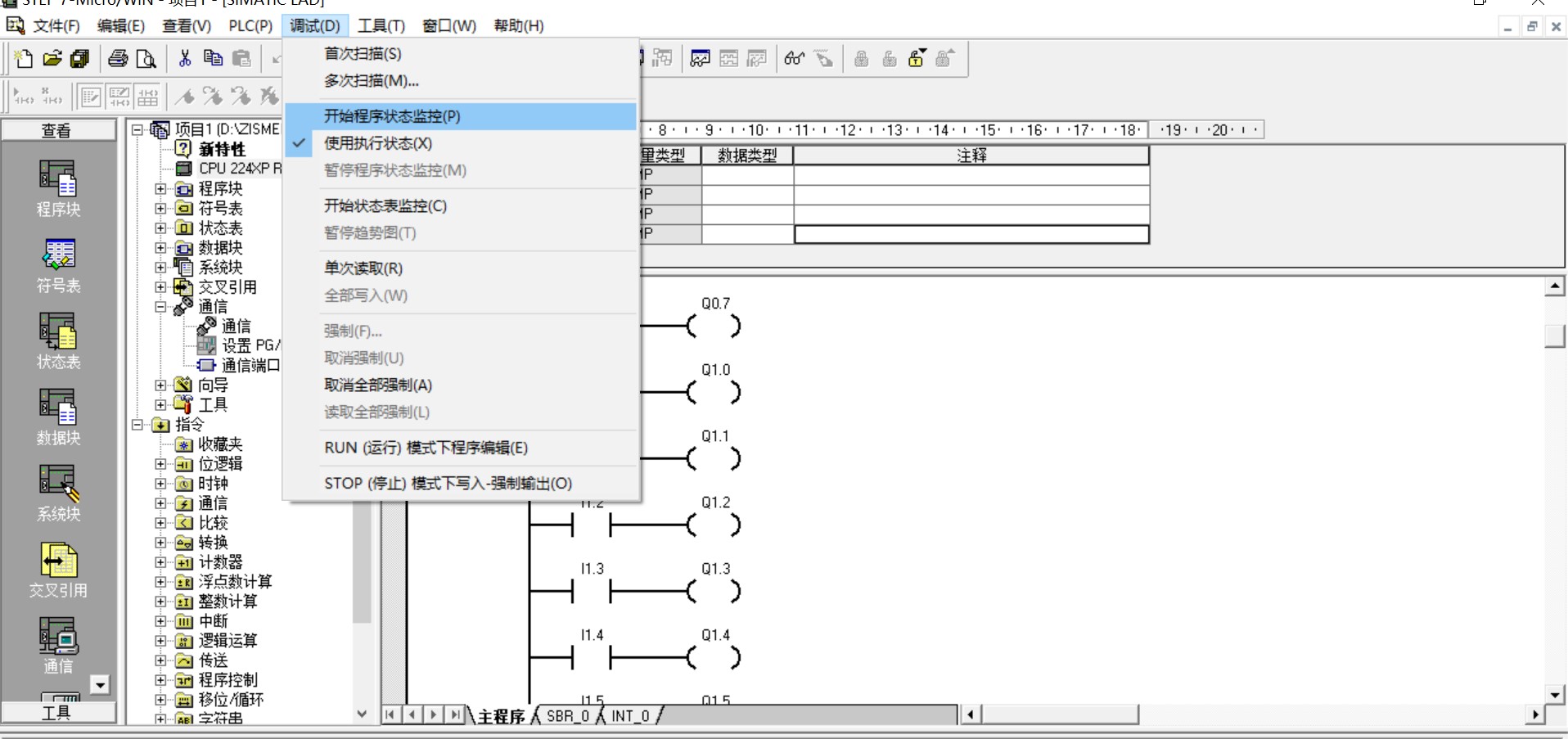Image resolution: width=1568 pixels, height=739 pixels.
Task: Open 交叉引用 in the navigation bar
Action: pos(58,569)
